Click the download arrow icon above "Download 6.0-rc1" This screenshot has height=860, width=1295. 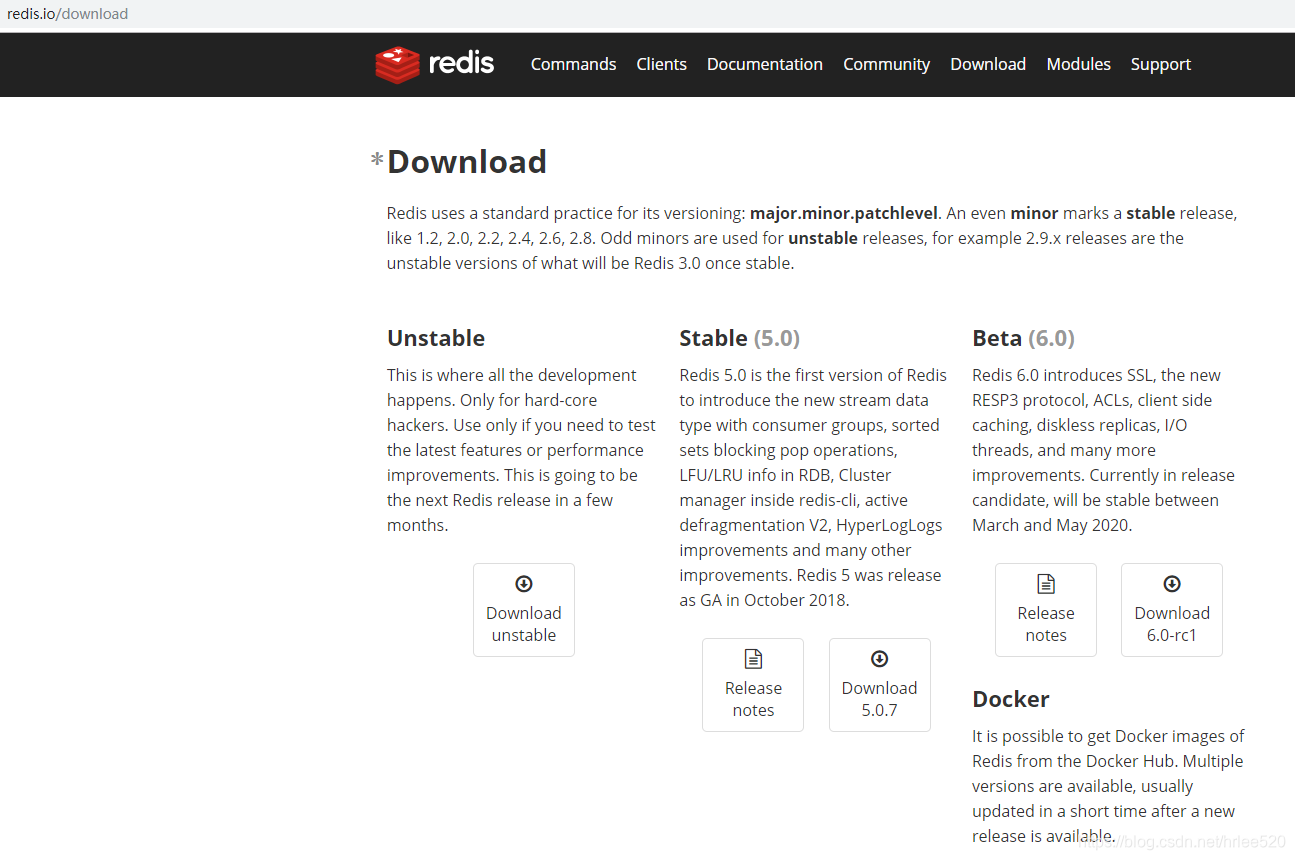(x=1172, y=584)
